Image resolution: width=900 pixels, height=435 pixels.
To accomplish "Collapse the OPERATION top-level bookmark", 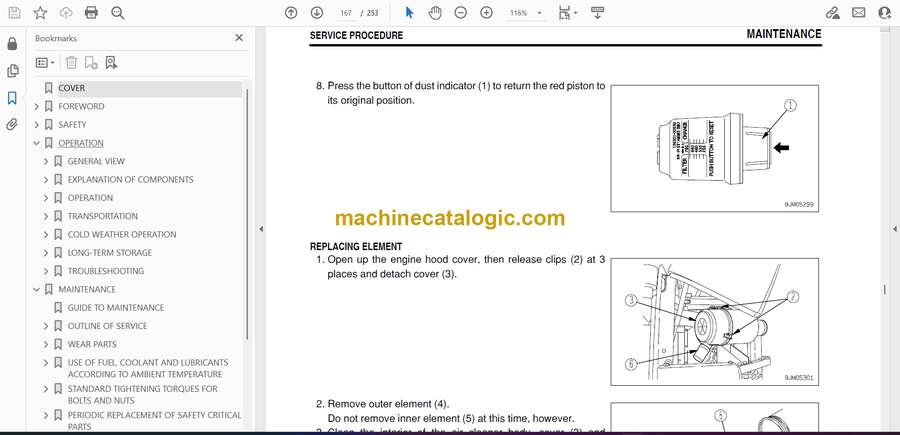I will coord(37,143).
